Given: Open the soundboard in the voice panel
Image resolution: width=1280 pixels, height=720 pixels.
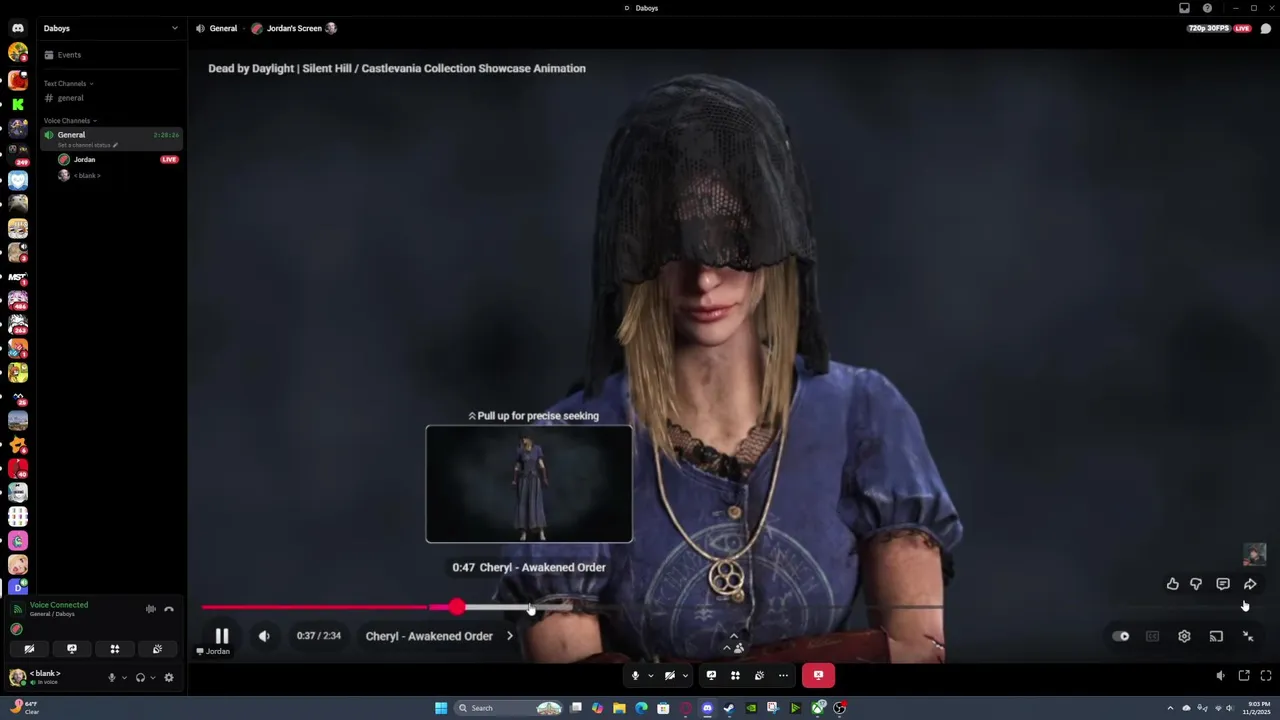Looking at the screenshot, I should (x=158, y=649).
